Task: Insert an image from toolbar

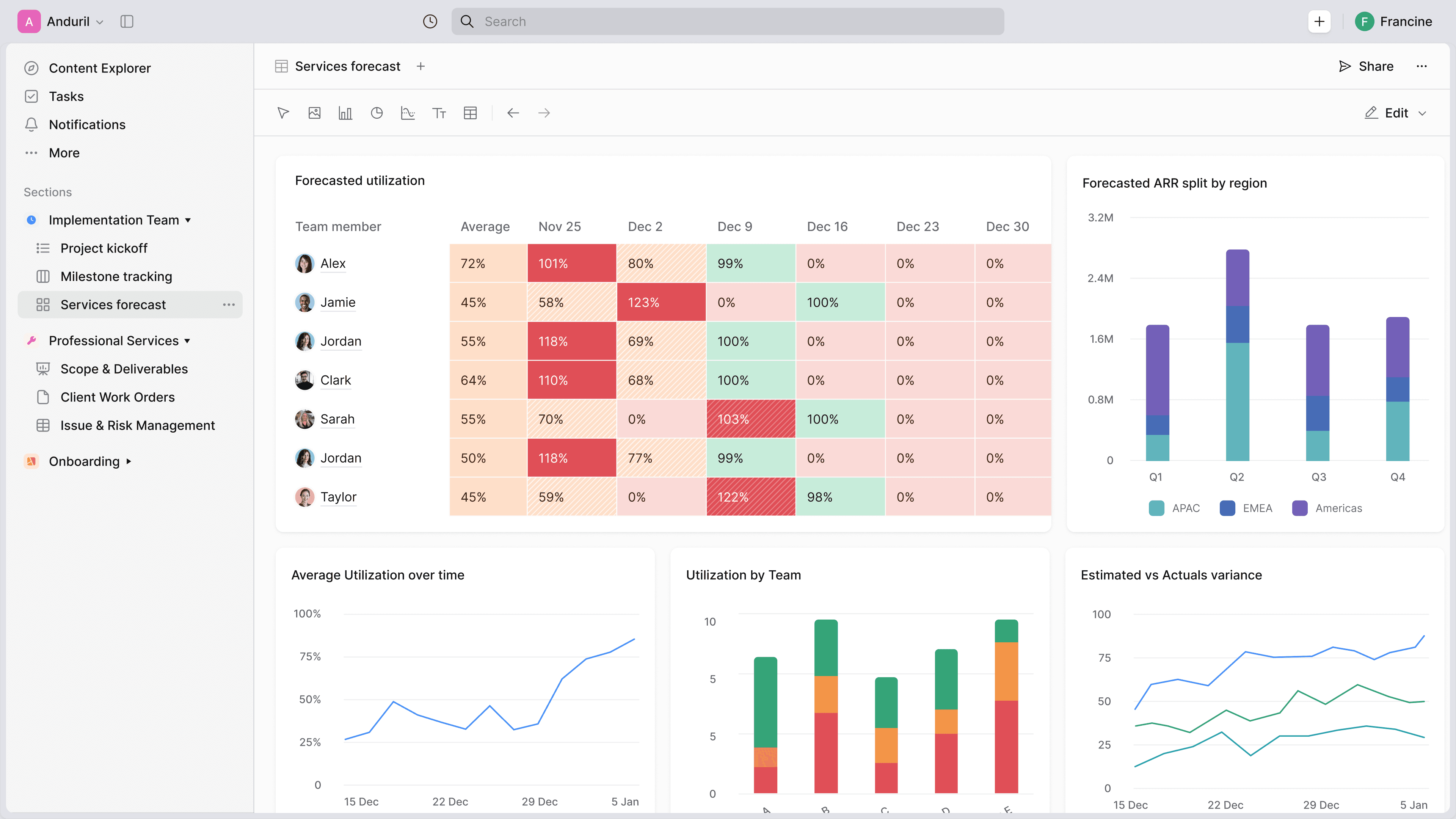Action: tap(314, 113)
